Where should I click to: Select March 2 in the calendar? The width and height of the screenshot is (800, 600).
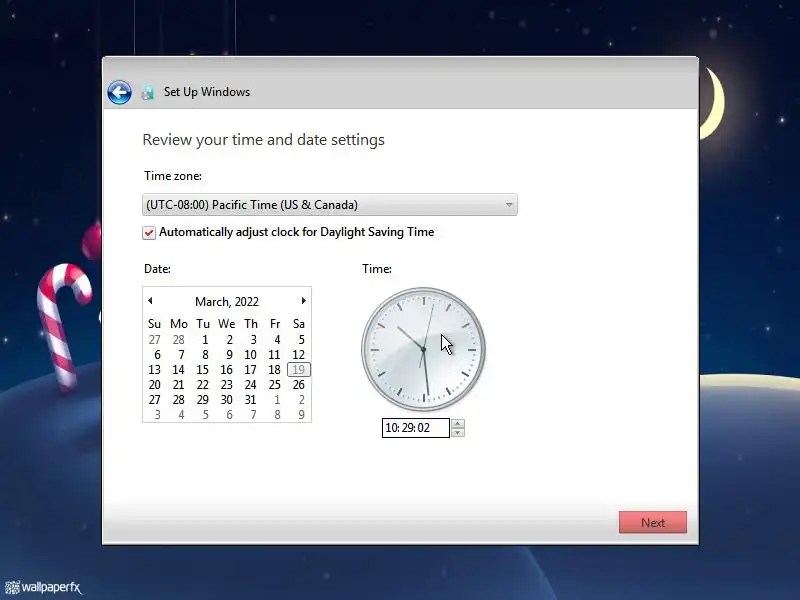tap(230, 340)
